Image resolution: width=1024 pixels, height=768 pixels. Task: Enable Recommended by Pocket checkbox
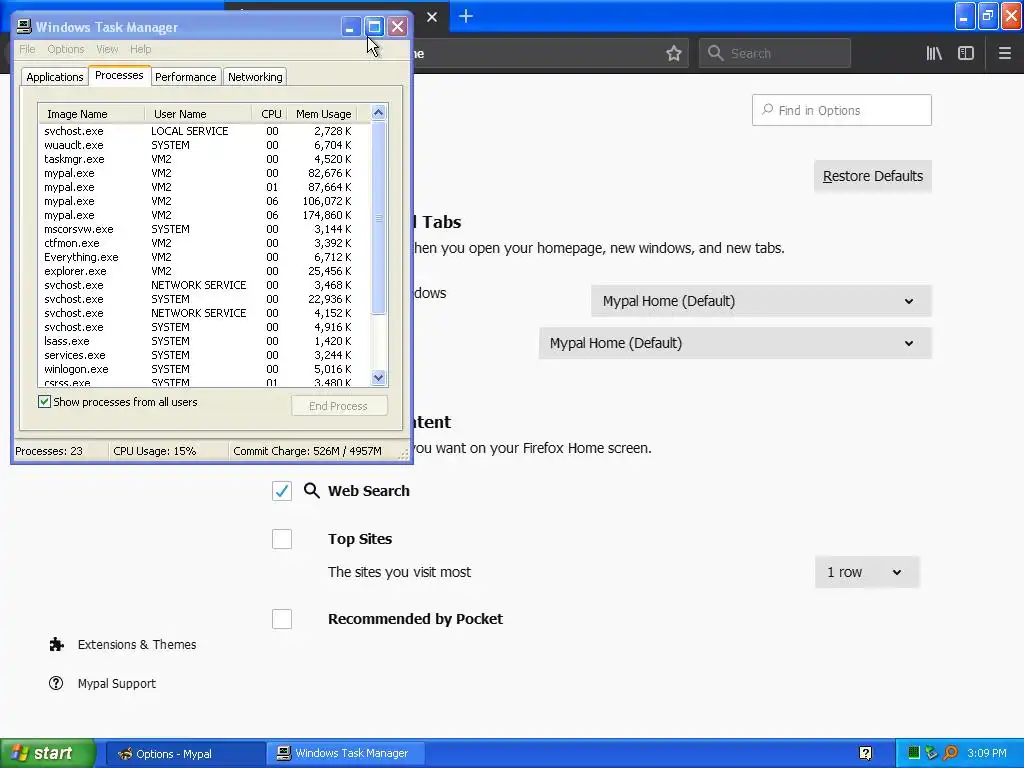tap(282, 619)
